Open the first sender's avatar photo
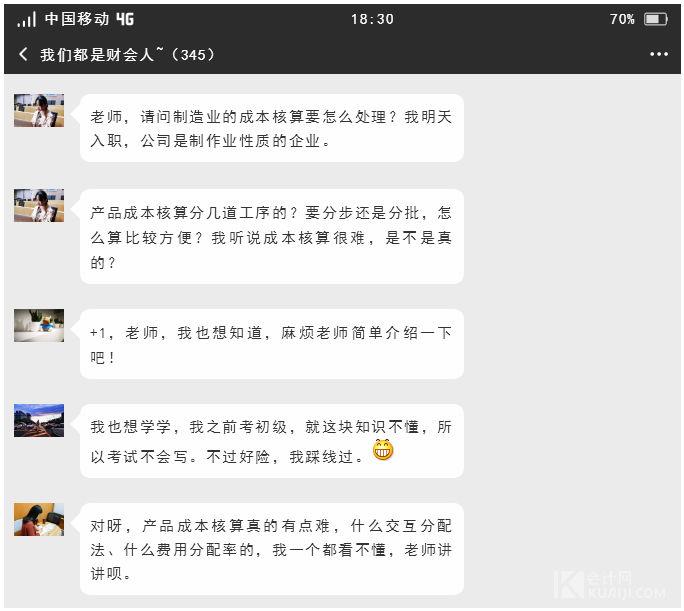 39,110
